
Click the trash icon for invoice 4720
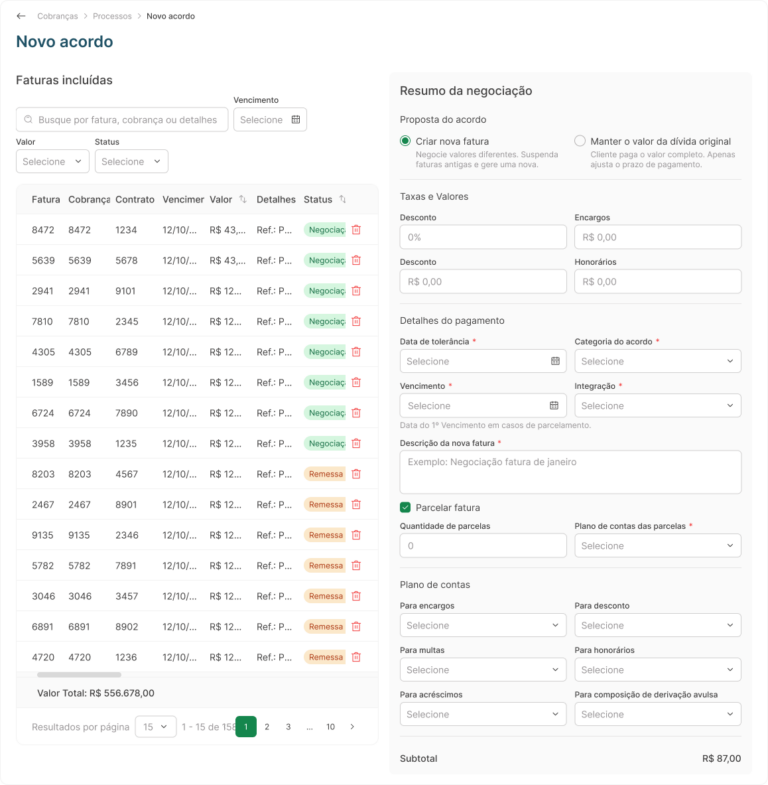(x=356, y=657)
